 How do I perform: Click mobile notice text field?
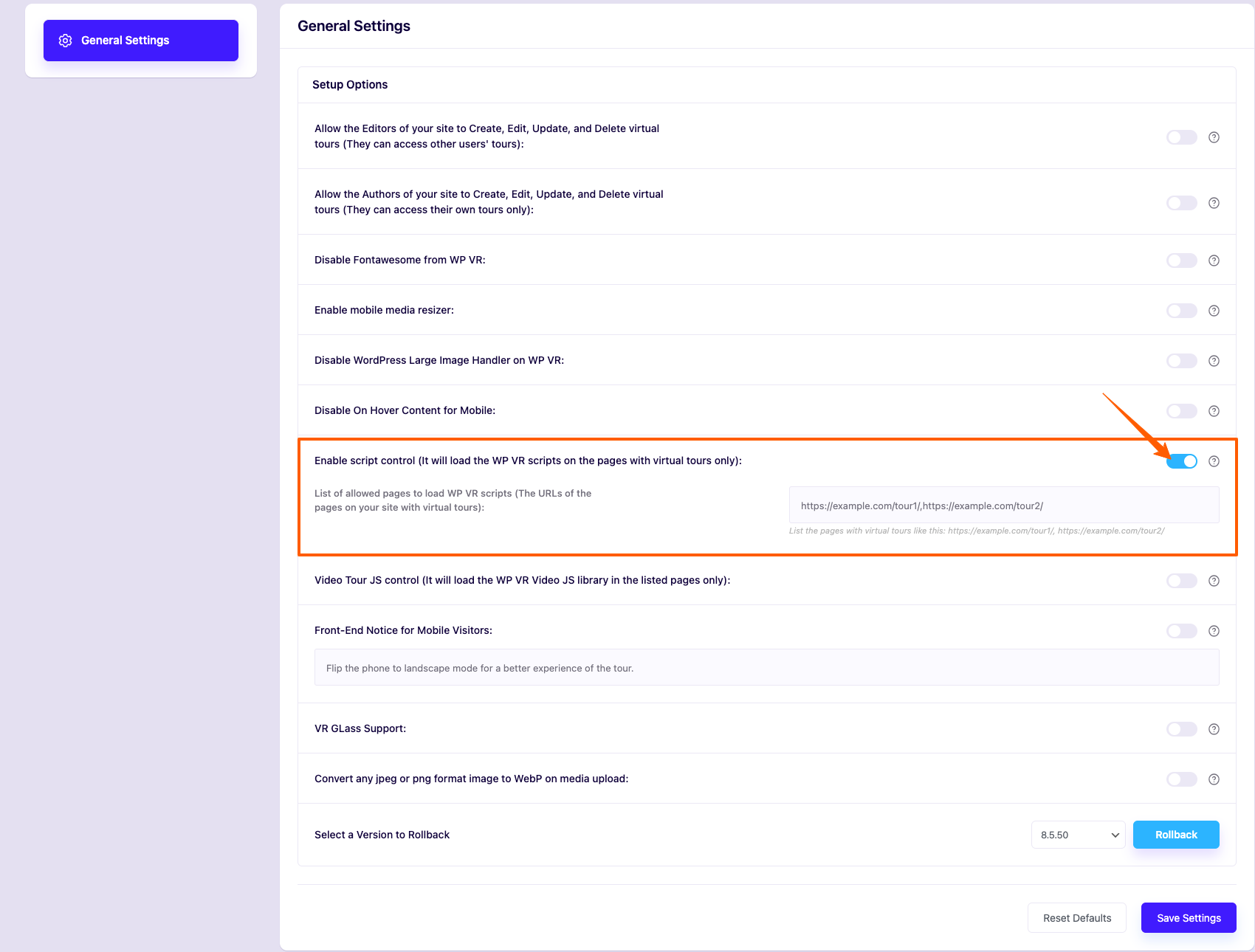(x=766, y=668)
